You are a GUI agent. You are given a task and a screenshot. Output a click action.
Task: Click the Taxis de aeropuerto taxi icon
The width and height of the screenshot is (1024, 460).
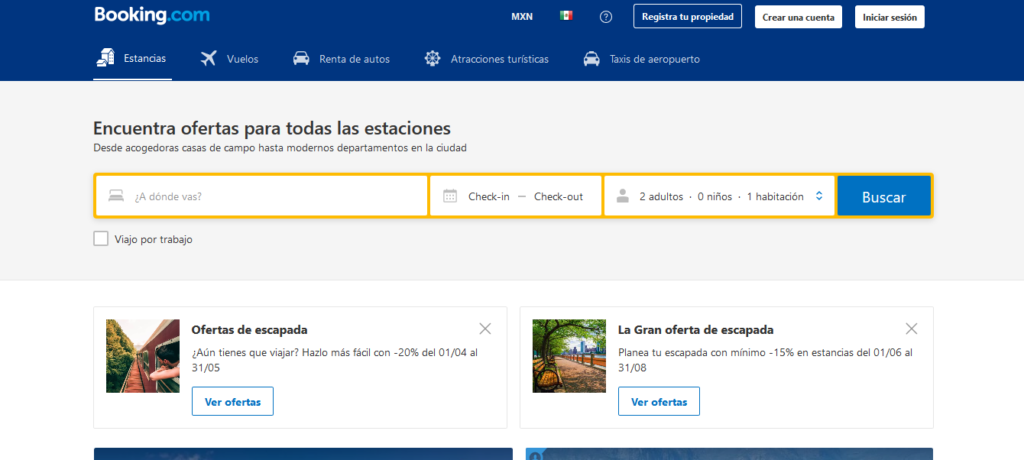592,59
